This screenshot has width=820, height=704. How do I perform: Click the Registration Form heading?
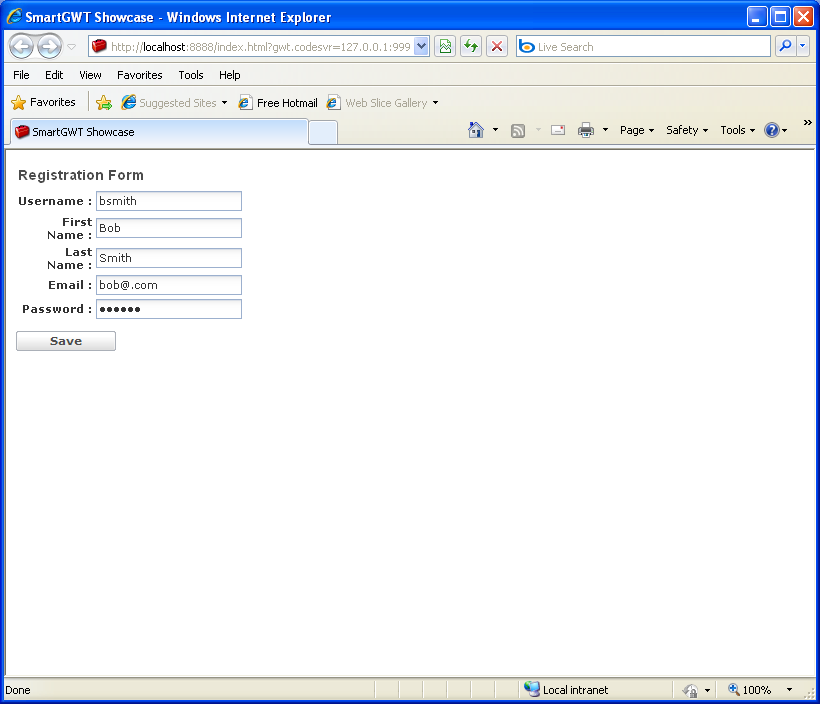pos(81,175)
